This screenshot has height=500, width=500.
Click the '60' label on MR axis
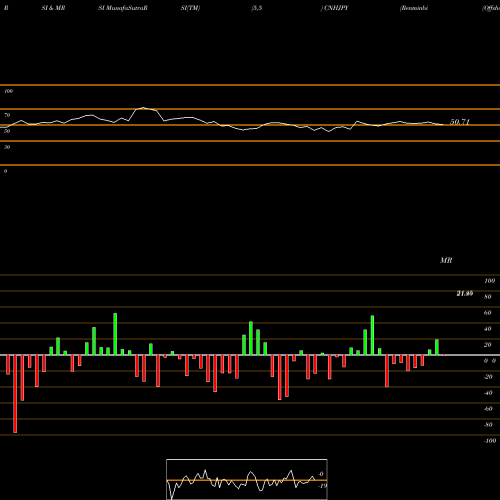click(488, 313)
